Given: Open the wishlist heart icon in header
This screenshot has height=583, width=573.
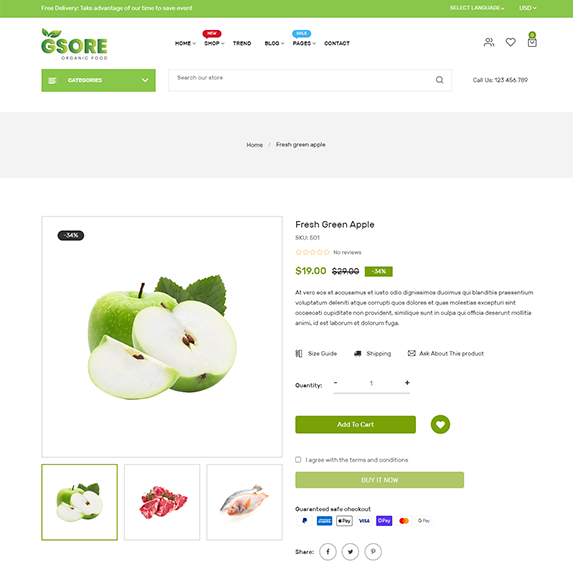Looking at the screenshot, I should point(511,42).
